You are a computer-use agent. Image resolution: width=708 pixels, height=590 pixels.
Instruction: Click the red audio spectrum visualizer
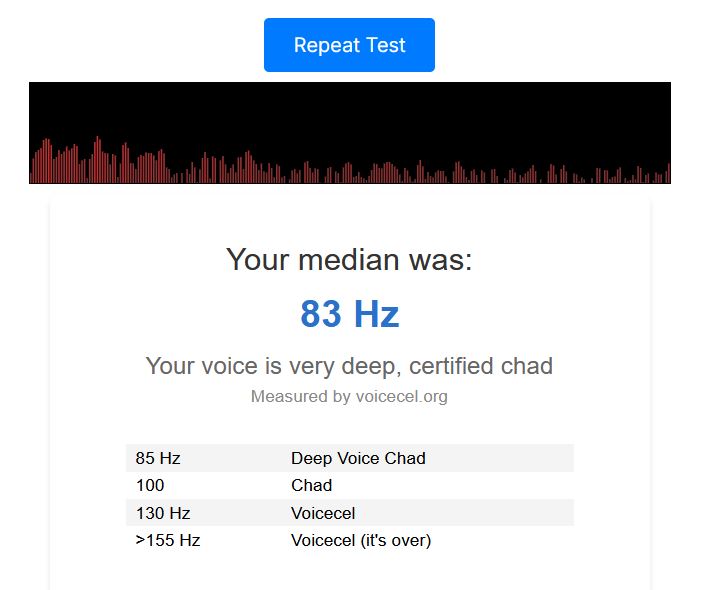(349, 133)
